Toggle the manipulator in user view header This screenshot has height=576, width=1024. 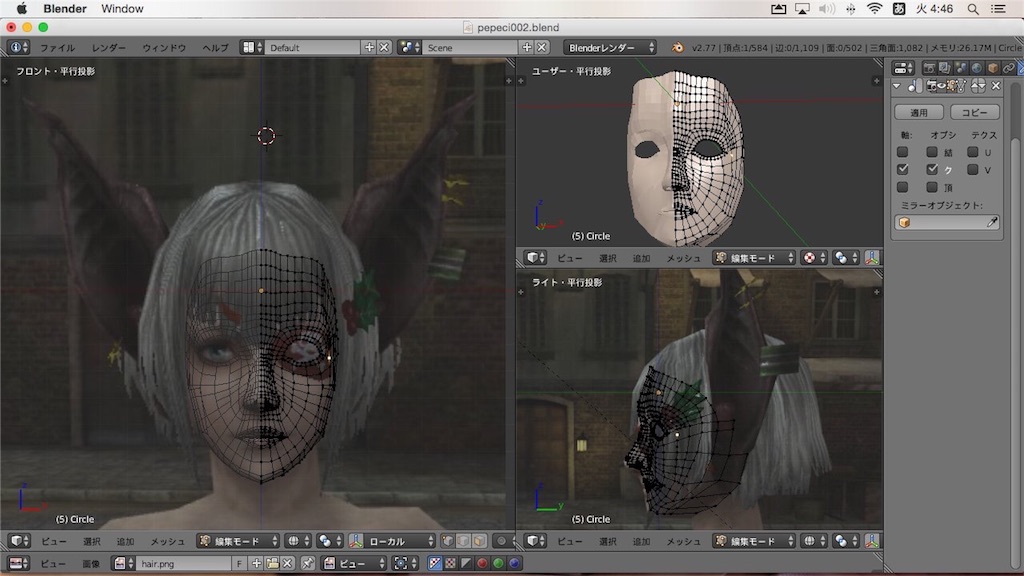[872, 257]
